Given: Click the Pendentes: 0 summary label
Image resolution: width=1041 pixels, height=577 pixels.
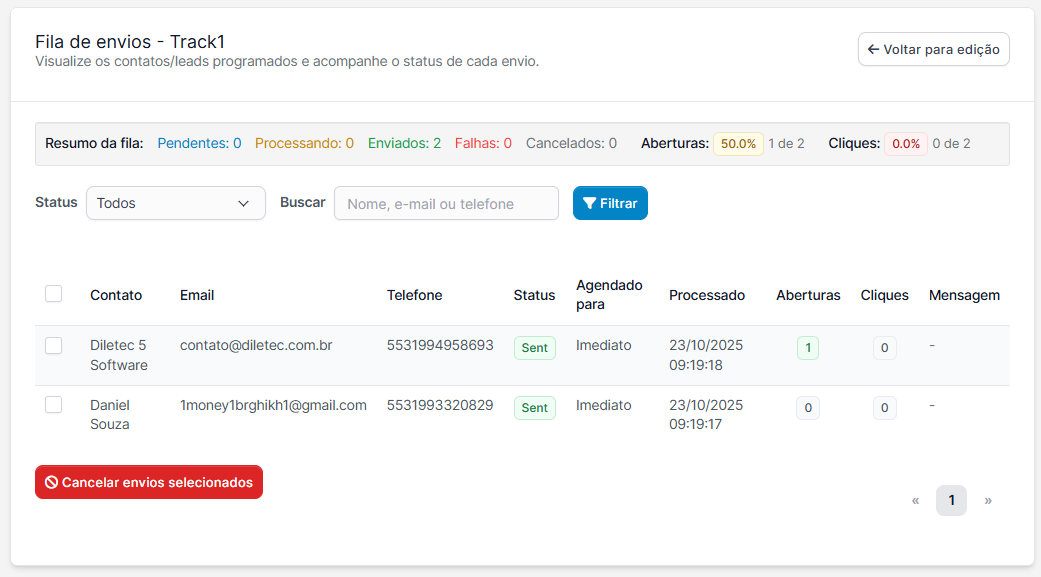Looking at the screenshot, I should coord(199,144).
